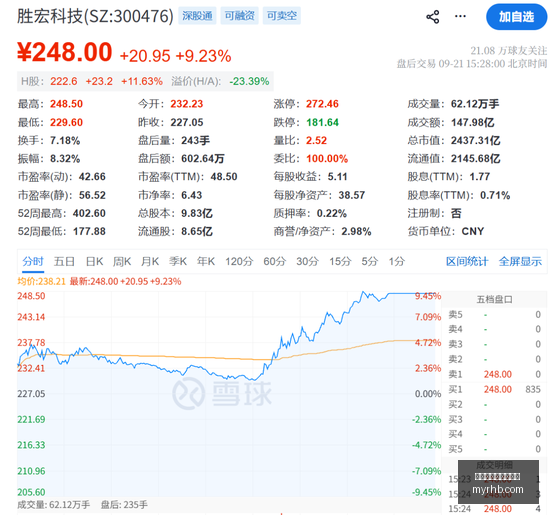550x515 pixels.
Task: Select the 季K tab
Action: coord(178,261)
